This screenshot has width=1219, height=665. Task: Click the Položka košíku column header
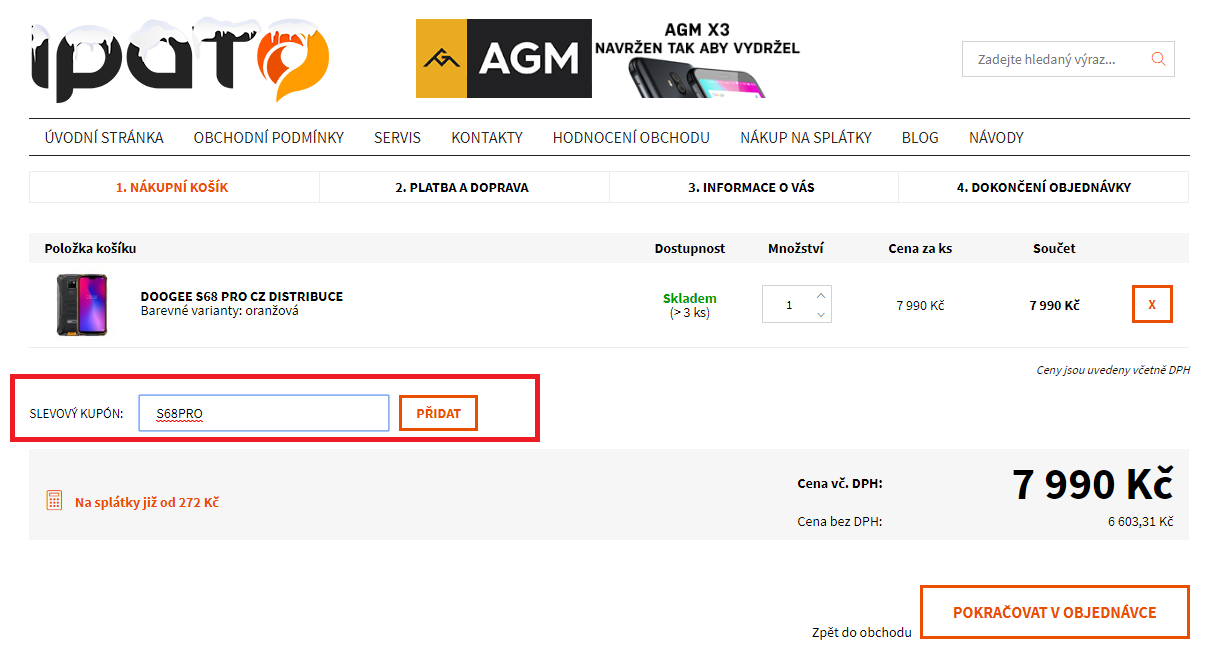[90, 248]
